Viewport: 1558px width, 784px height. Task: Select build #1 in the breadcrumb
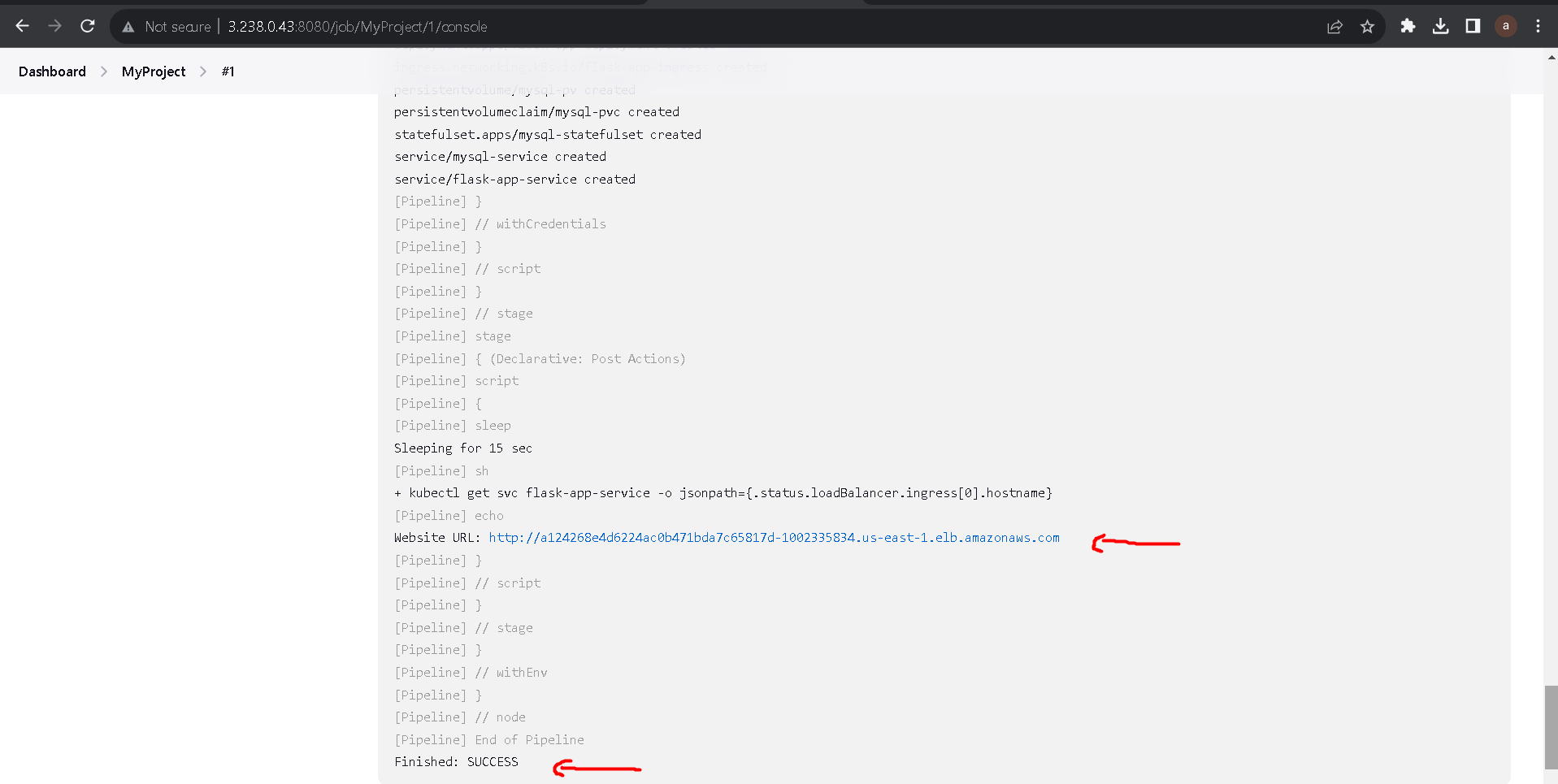coord(228,71)
